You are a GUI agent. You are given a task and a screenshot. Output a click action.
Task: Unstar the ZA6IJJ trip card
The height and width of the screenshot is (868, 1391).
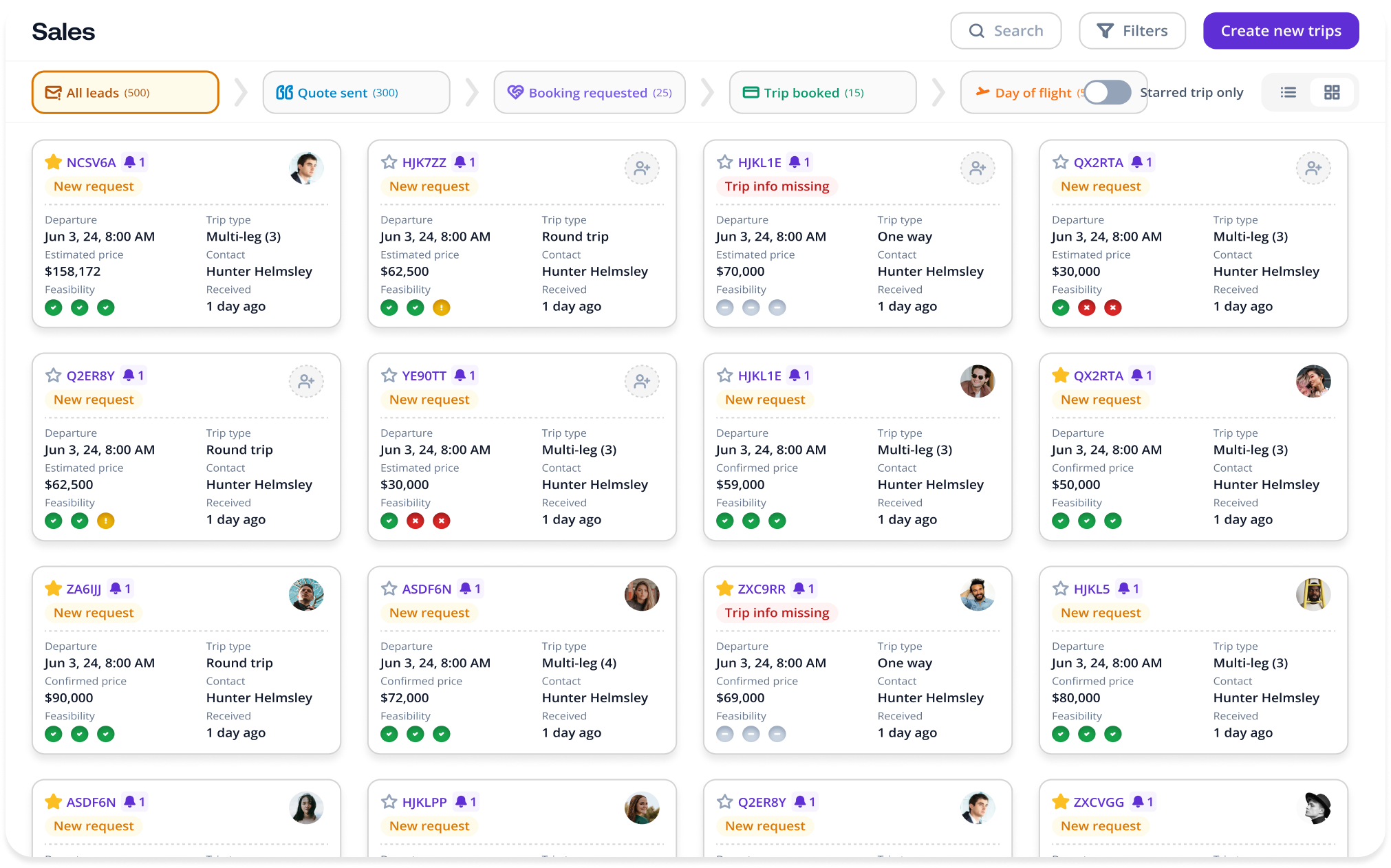(x=54, y=589)
